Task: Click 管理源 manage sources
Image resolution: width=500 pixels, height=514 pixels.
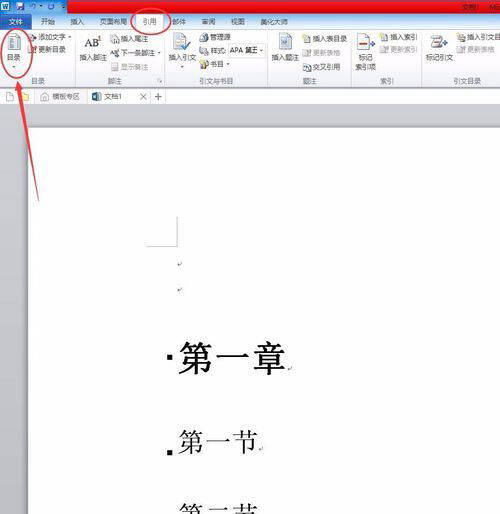Action: (215, 37)
